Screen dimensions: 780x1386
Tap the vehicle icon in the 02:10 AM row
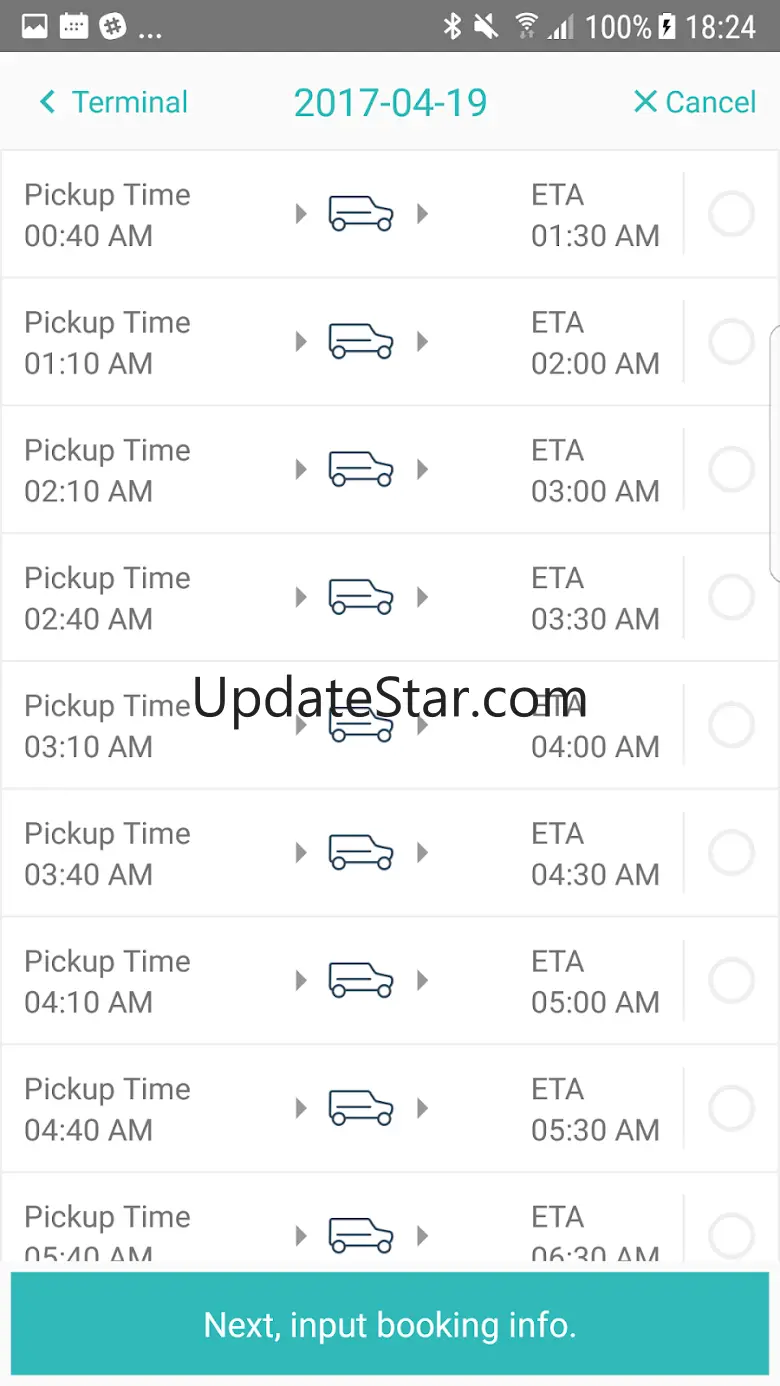click(361, 469)
